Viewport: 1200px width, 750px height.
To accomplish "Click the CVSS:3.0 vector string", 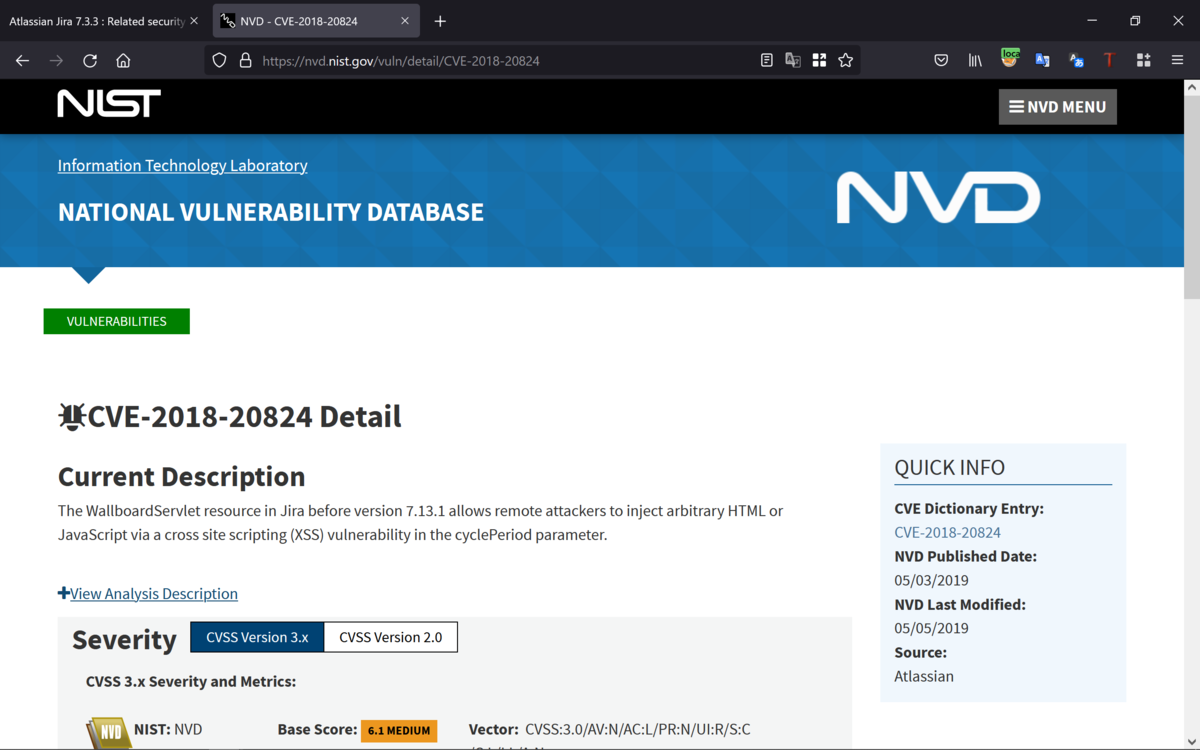I will coord(638,729).
